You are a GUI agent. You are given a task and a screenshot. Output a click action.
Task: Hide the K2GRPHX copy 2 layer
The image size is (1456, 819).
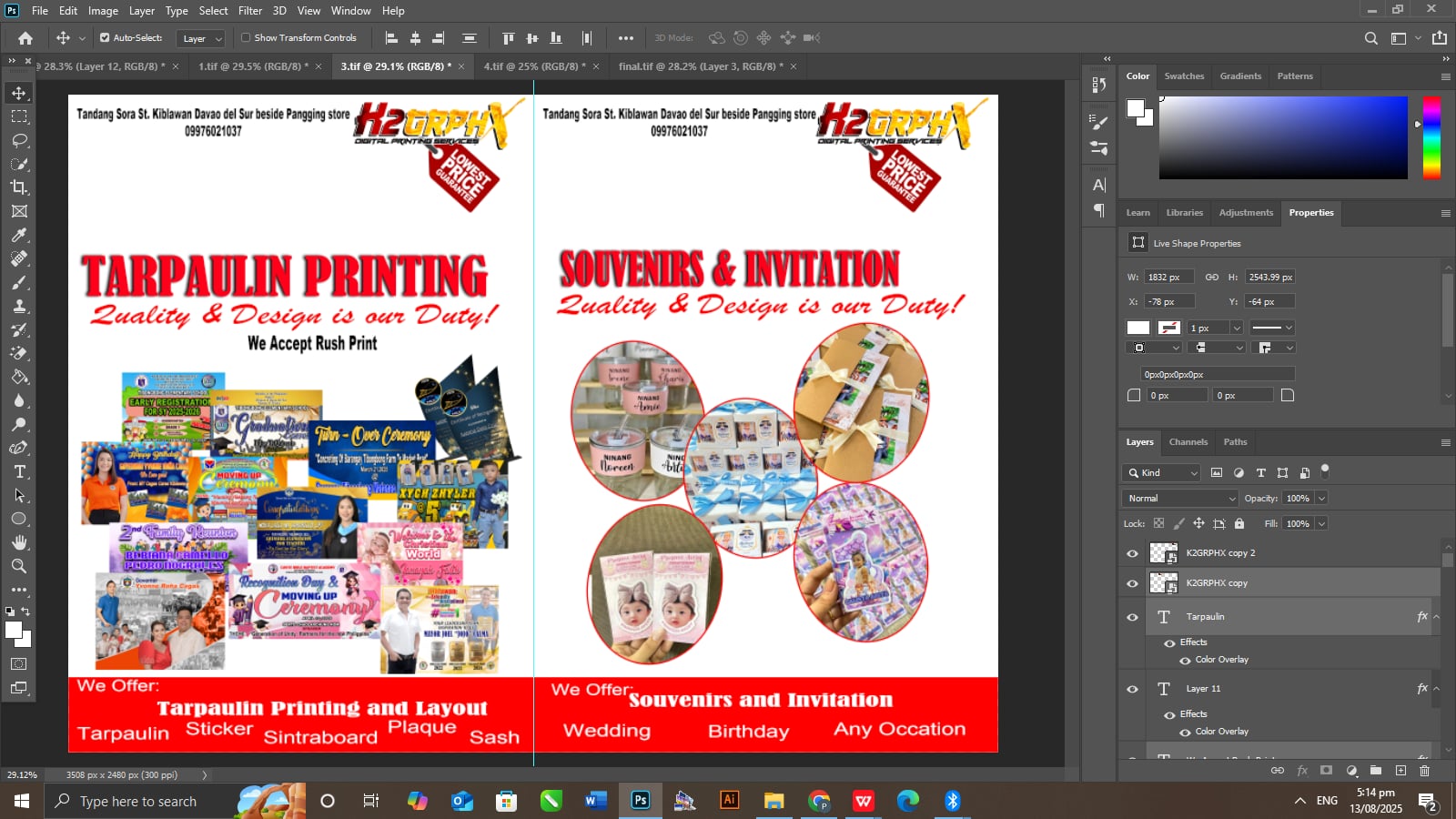pyautogui.click(x=1132, y=553)
